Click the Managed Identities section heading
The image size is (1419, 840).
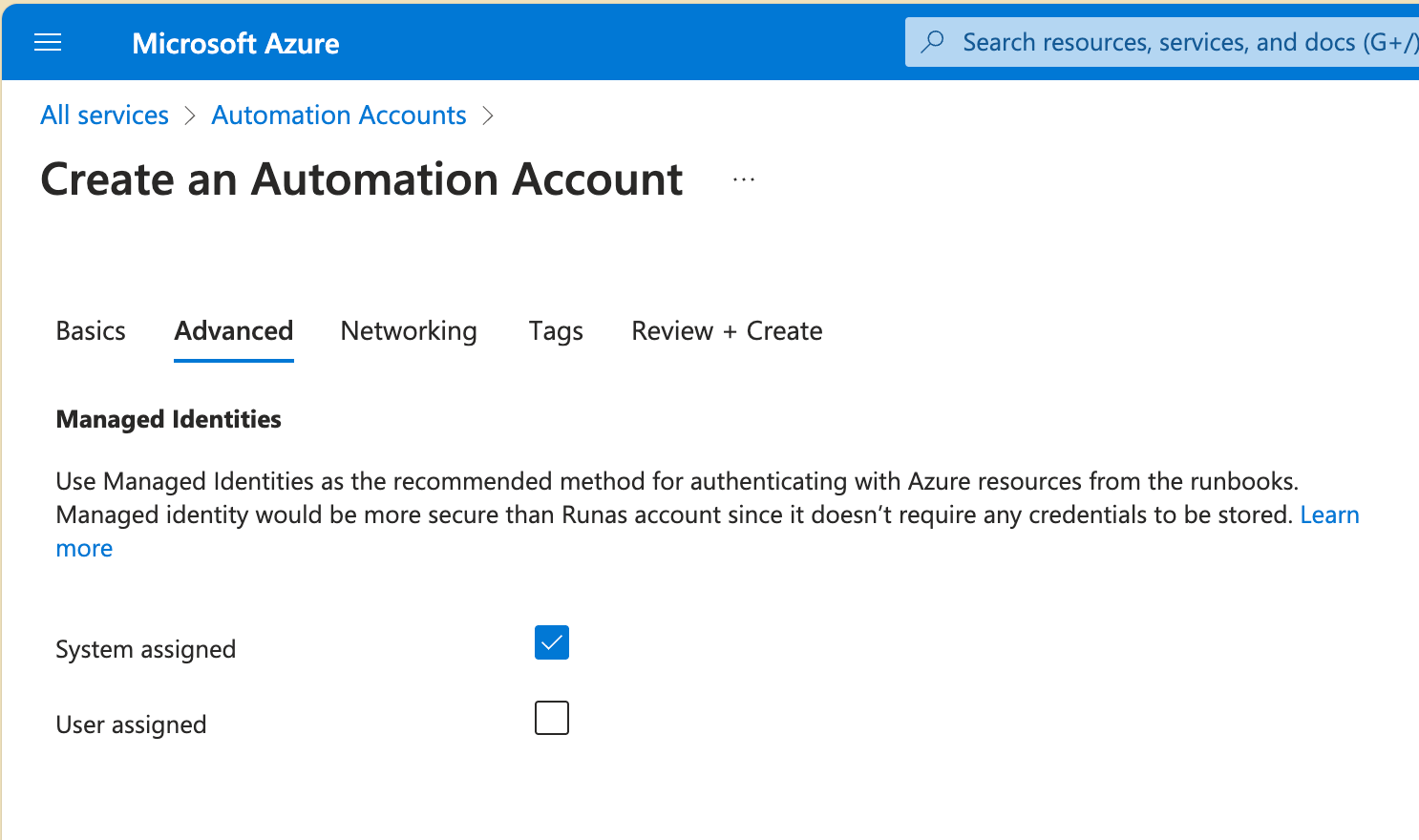click(x=168, y=419)
